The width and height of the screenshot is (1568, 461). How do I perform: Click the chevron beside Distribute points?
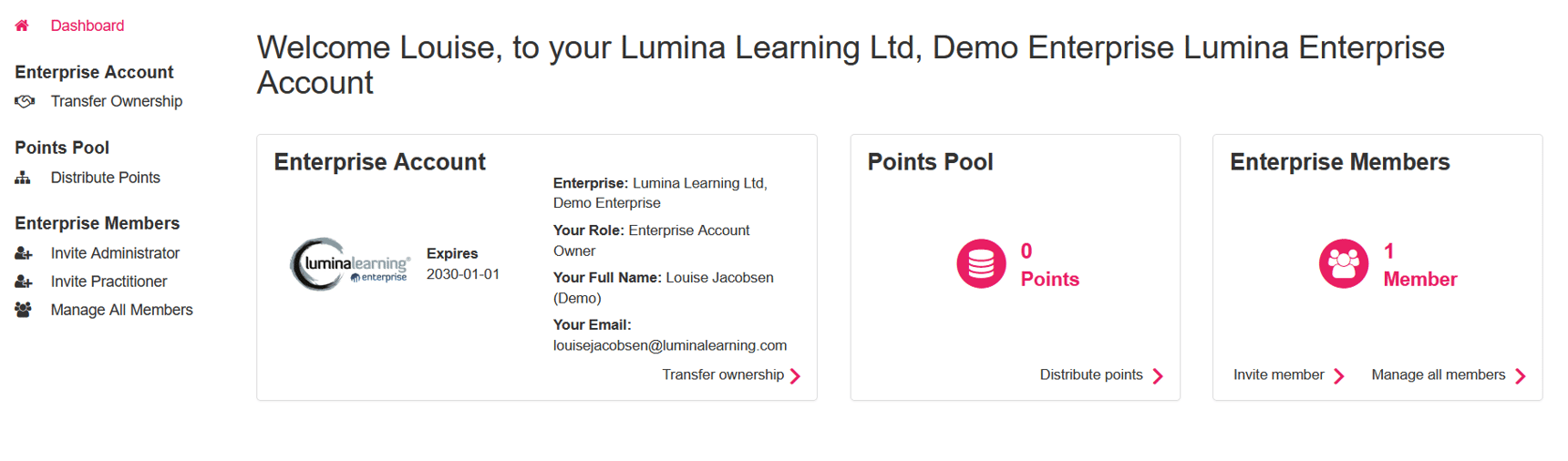[x=1158, y=376]
